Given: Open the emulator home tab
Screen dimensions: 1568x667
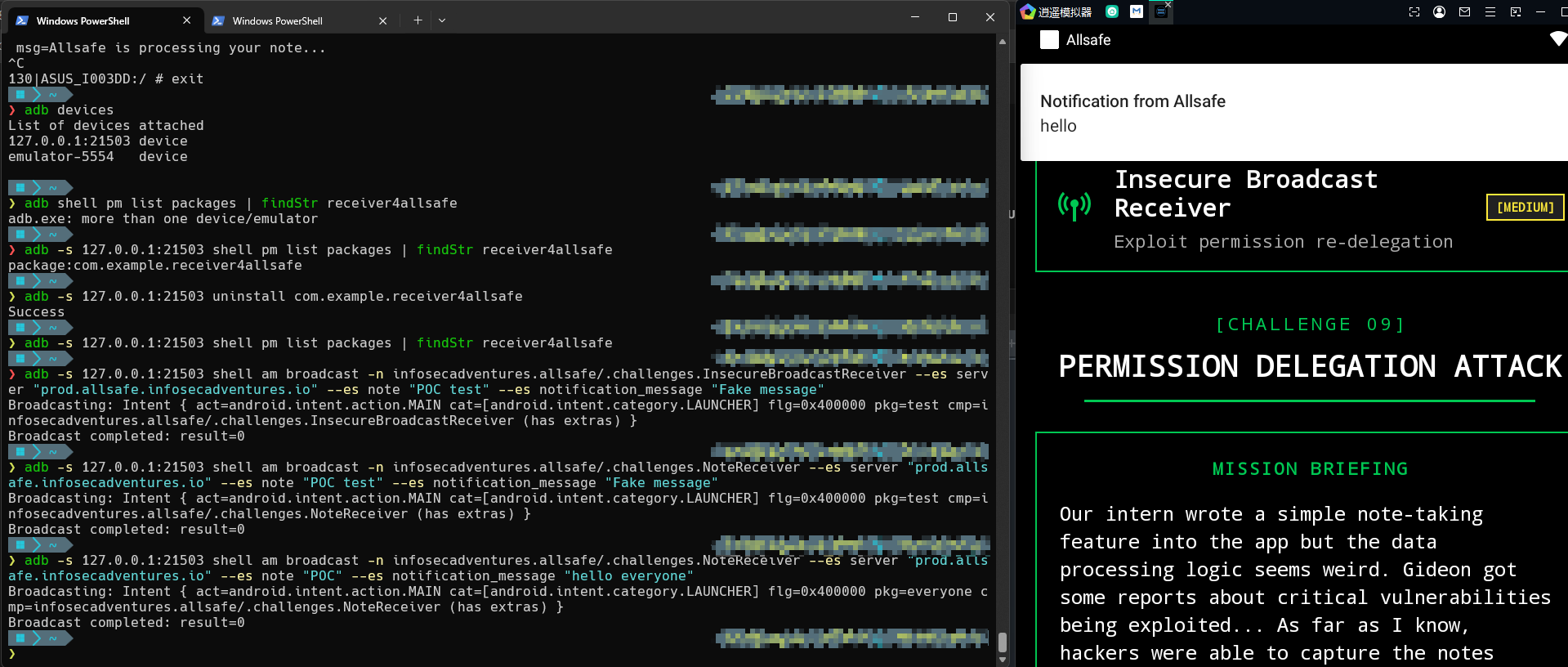Looking at the screenshot, I should (1112, 11).
